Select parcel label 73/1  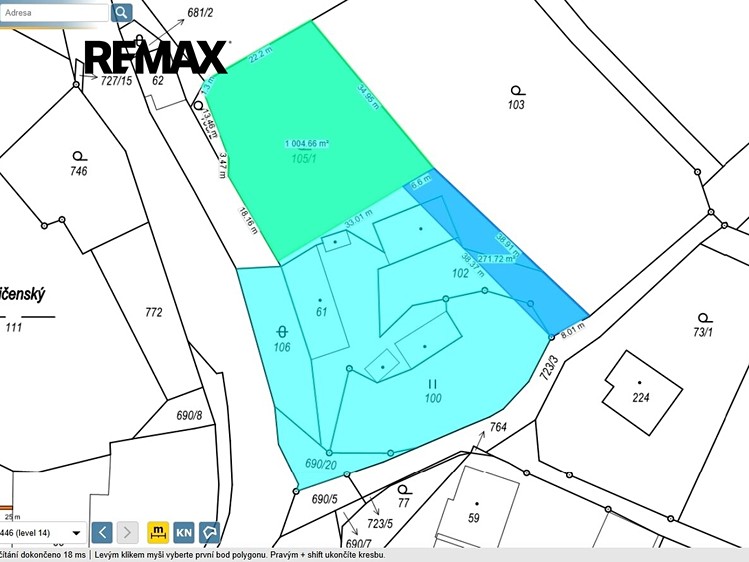coord(703,332)
